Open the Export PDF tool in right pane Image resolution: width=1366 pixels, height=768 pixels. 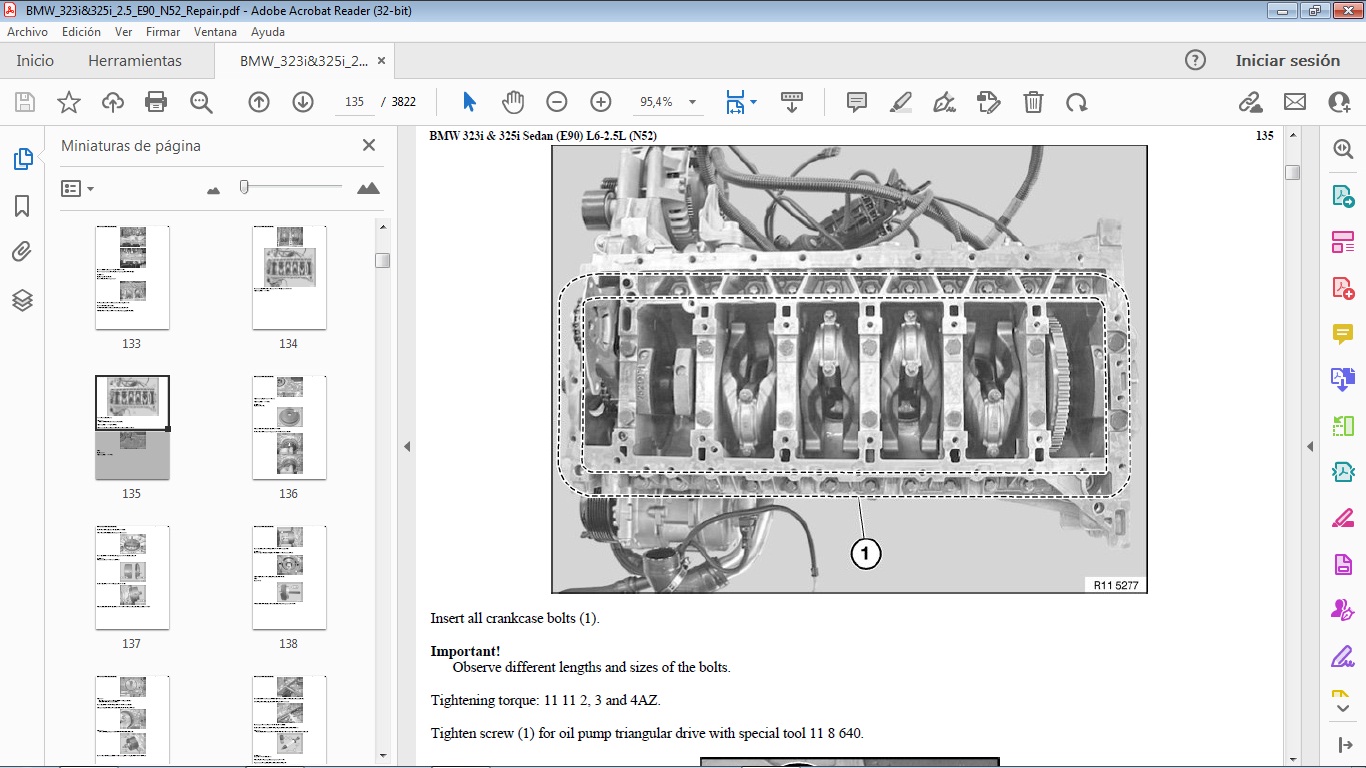tap(1343, 195)
